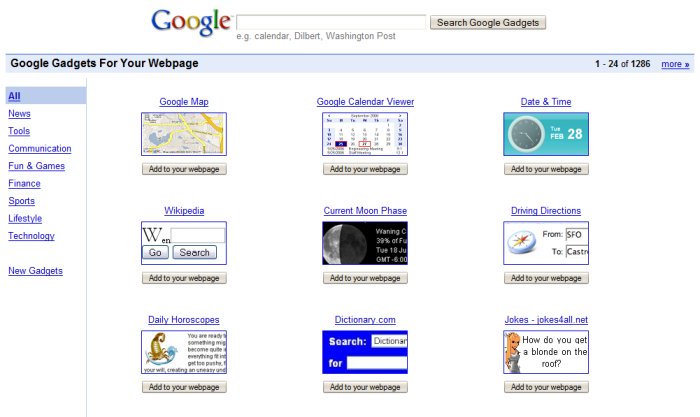Image resolution: width=700 pixels, height=417 pixels.
Task: Open the Google Calendar Viewer link
Action: (x=365, y=101)
